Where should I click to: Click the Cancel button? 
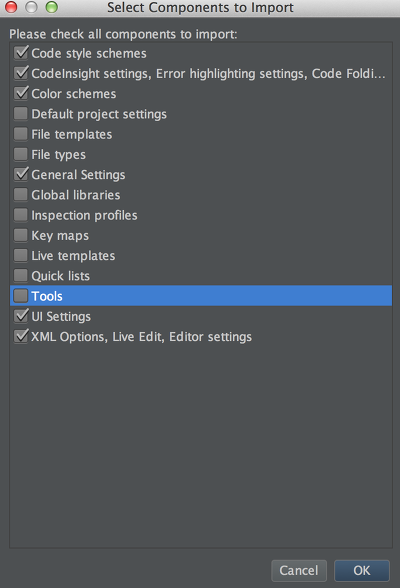pyautogui.click(x=299, y=570)
